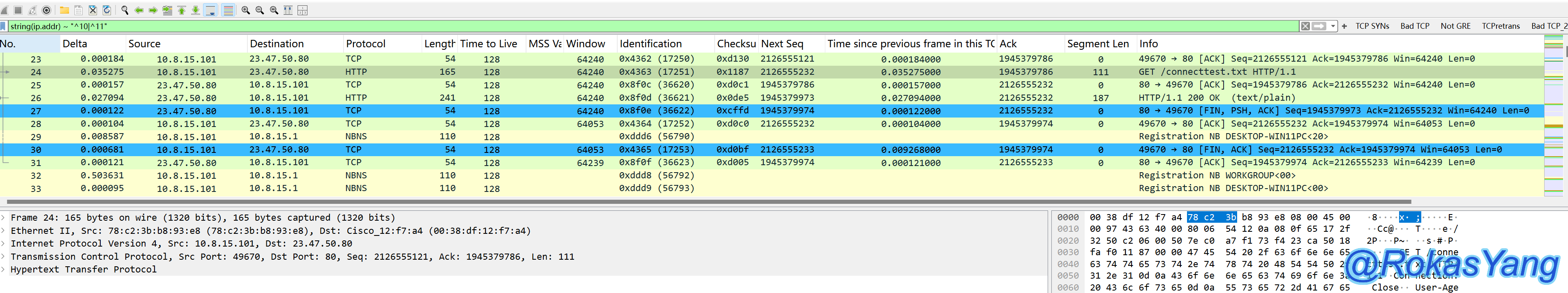Image resolution: width=1568 pixels, height=293 pixels.
Task: Toggle packet colorization rules button
Action: [x=228, y=10]
